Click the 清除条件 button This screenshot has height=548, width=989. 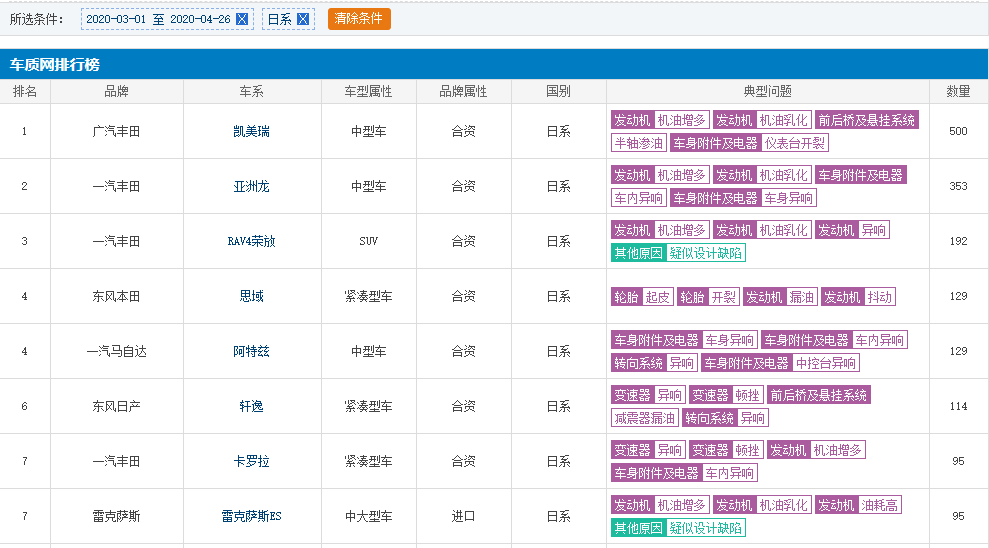tap(359, 19)
